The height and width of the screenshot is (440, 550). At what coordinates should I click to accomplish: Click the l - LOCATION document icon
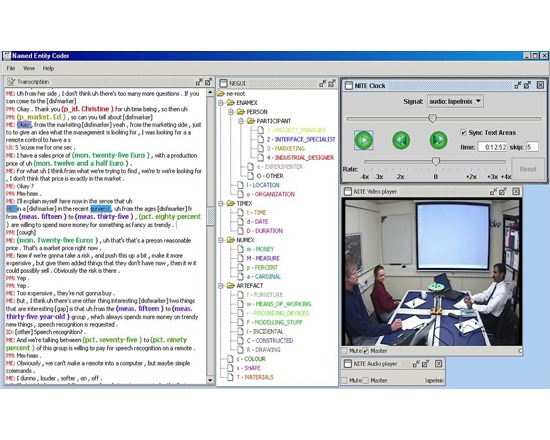[240, 185]
